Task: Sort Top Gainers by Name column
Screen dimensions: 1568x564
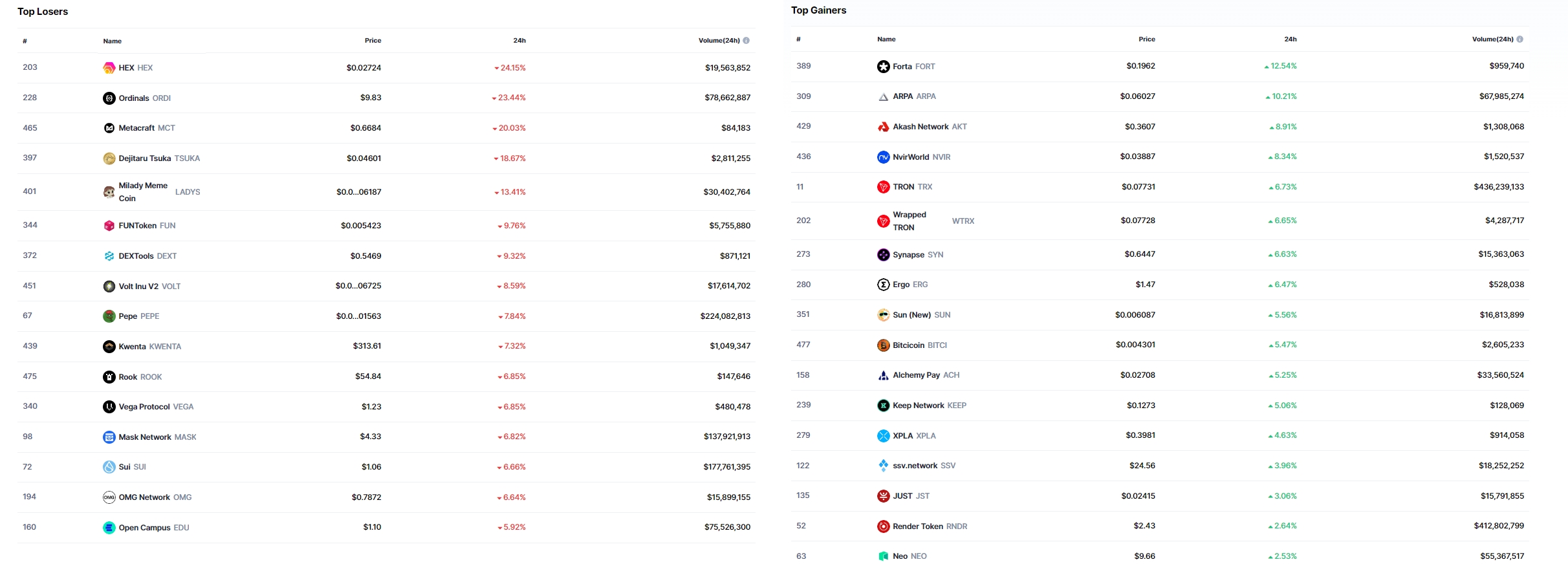Action: (x=886, y=39)
